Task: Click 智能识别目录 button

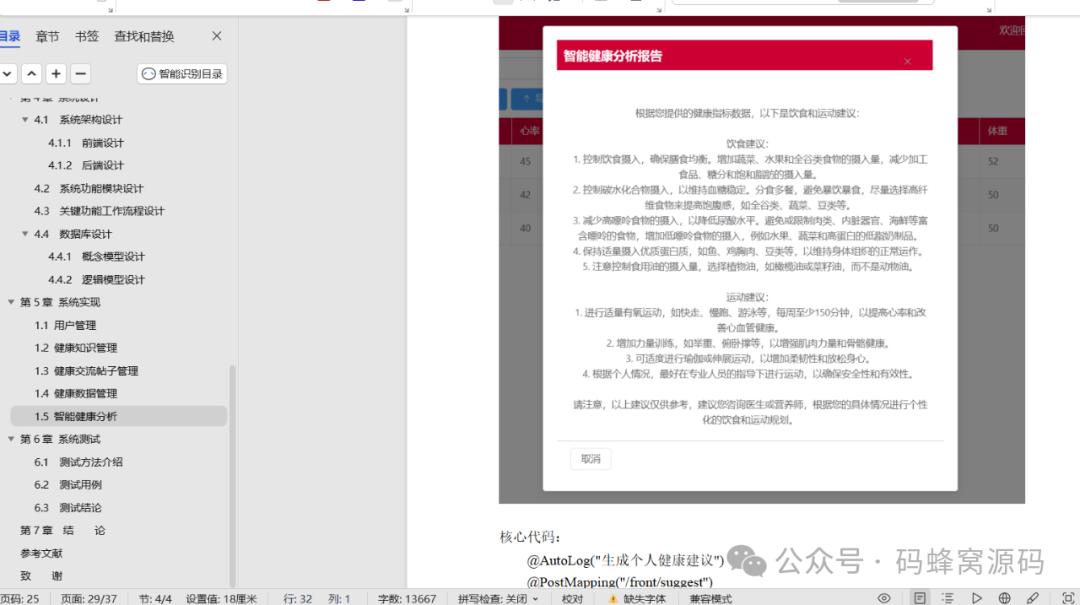Action: [x=183, y=74]
